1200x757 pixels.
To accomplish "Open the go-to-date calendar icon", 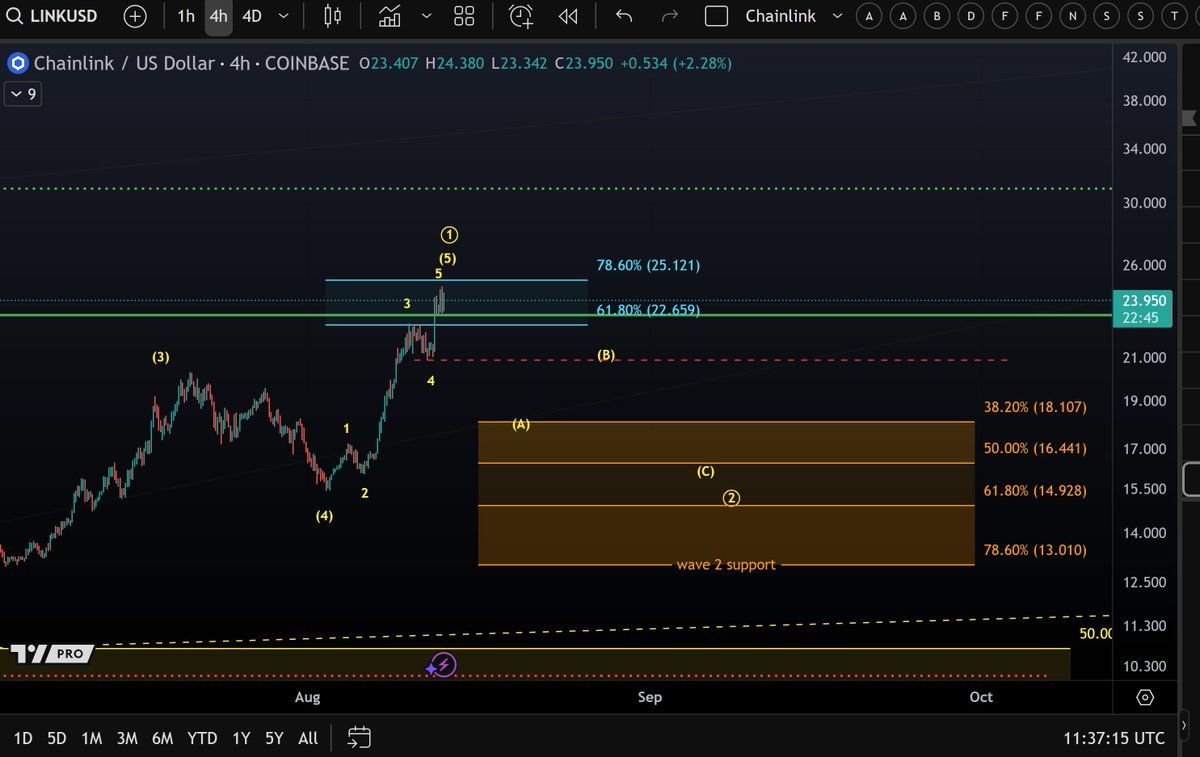I will (359, 738).
